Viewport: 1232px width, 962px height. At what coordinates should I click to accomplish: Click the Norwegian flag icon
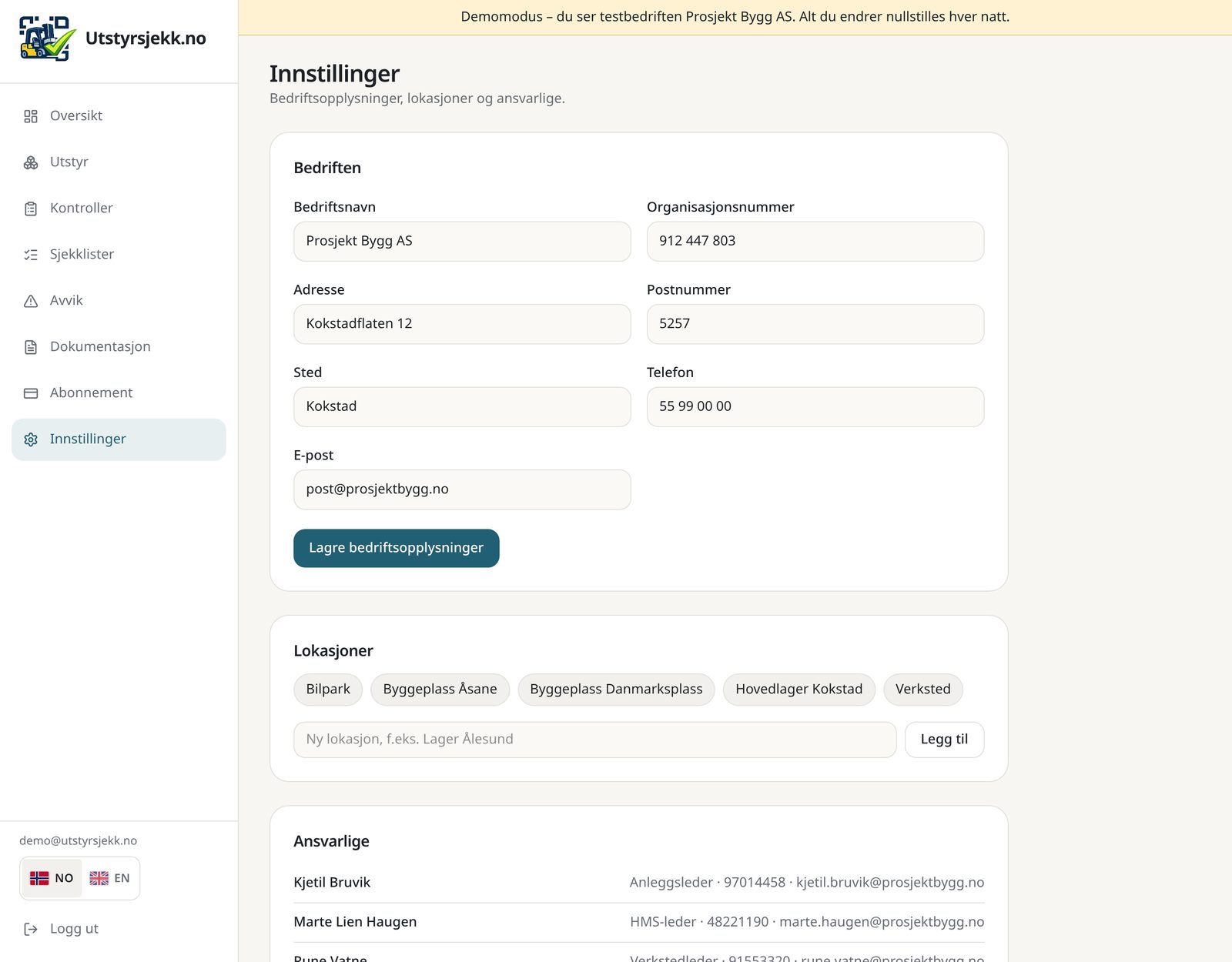pos(39,878)
